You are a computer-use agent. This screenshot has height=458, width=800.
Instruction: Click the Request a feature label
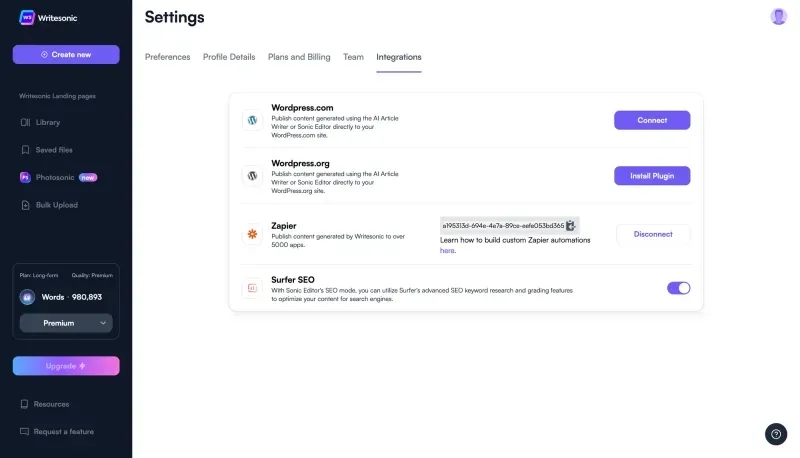(64, 431)
